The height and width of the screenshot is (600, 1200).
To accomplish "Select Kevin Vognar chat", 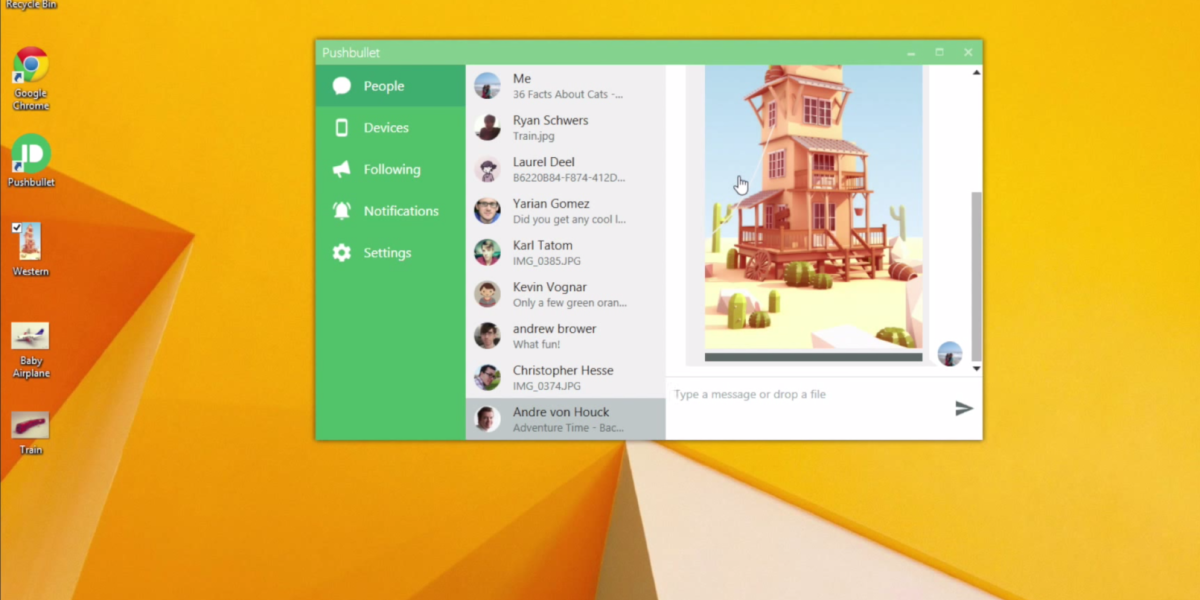I will click(566, 295).
